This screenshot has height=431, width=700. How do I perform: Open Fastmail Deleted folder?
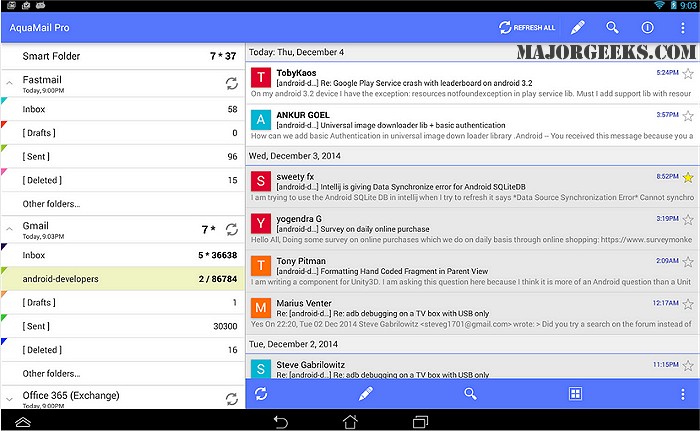(x=123, y=180)
